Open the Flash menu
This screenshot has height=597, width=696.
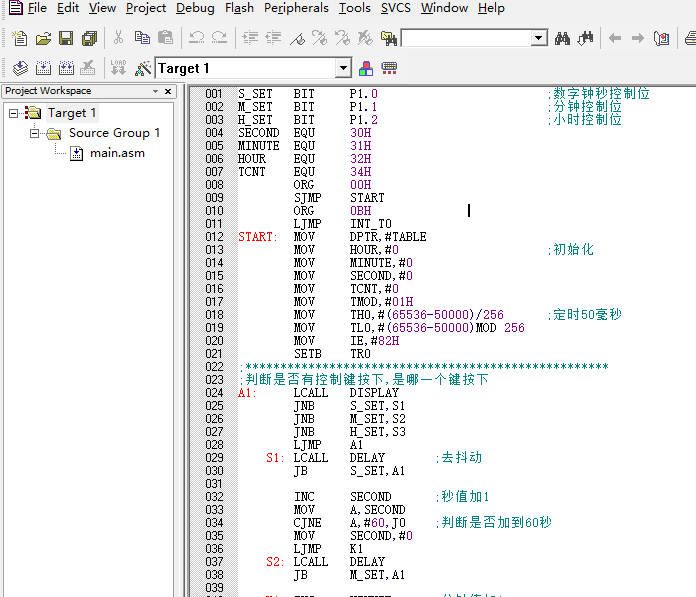pyautogui.click(x=239, y=8)
